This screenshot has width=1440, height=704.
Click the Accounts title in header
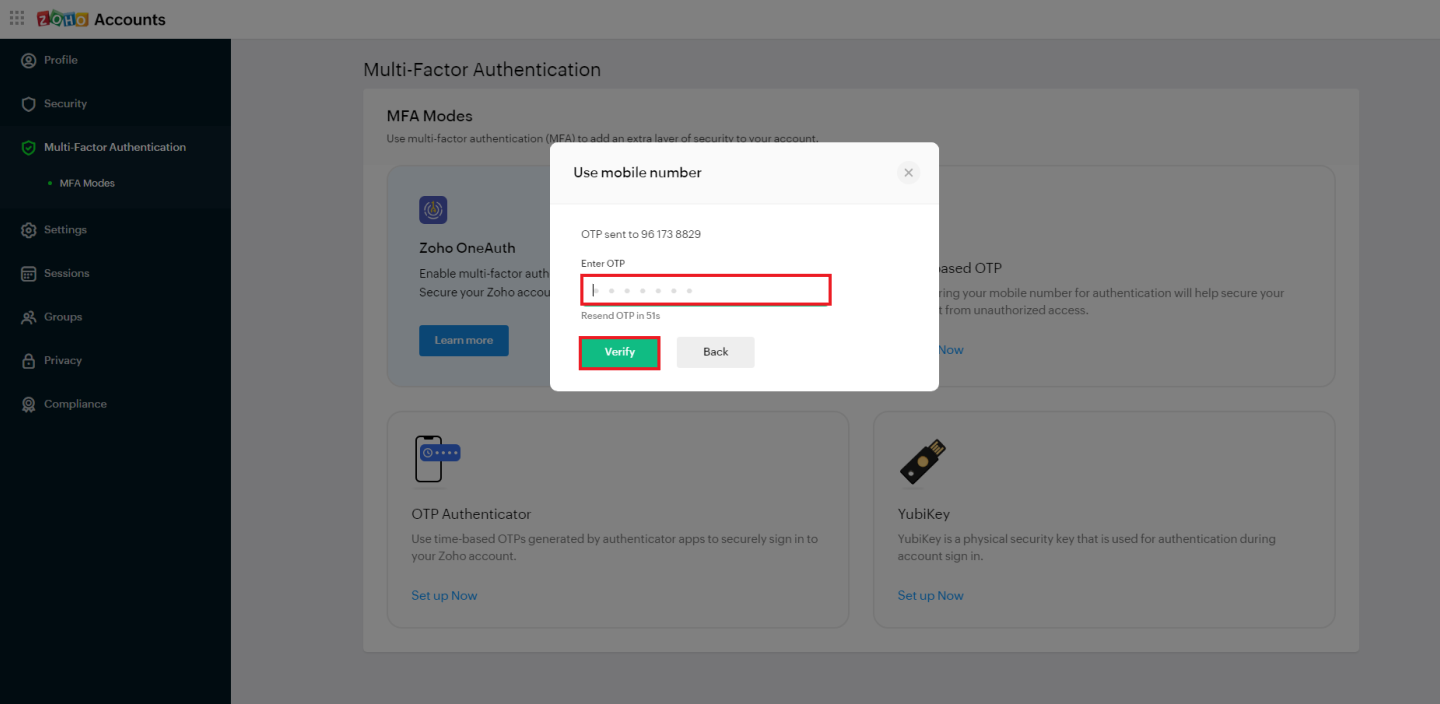130,19
